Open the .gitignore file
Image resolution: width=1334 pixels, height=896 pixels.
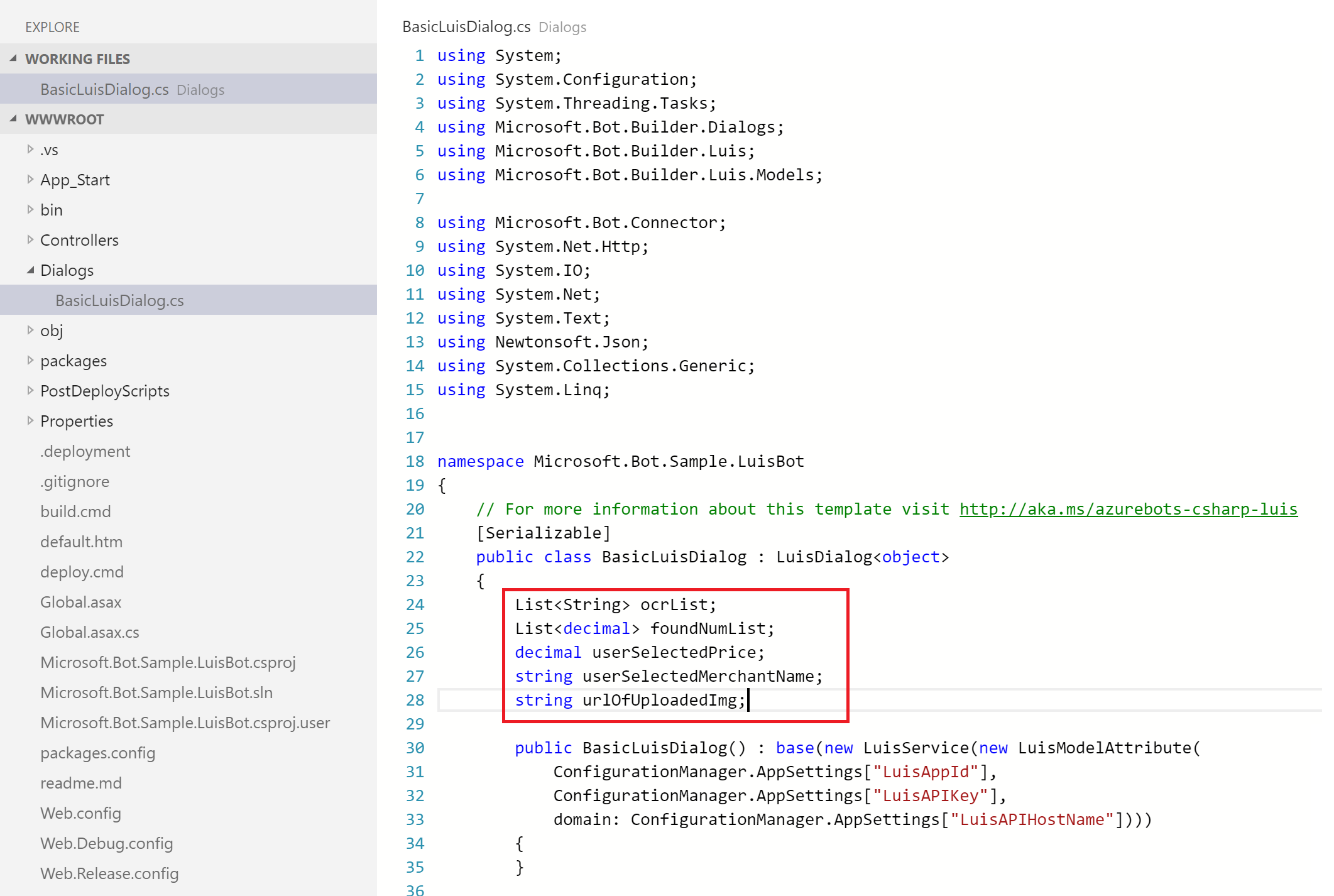75,481
